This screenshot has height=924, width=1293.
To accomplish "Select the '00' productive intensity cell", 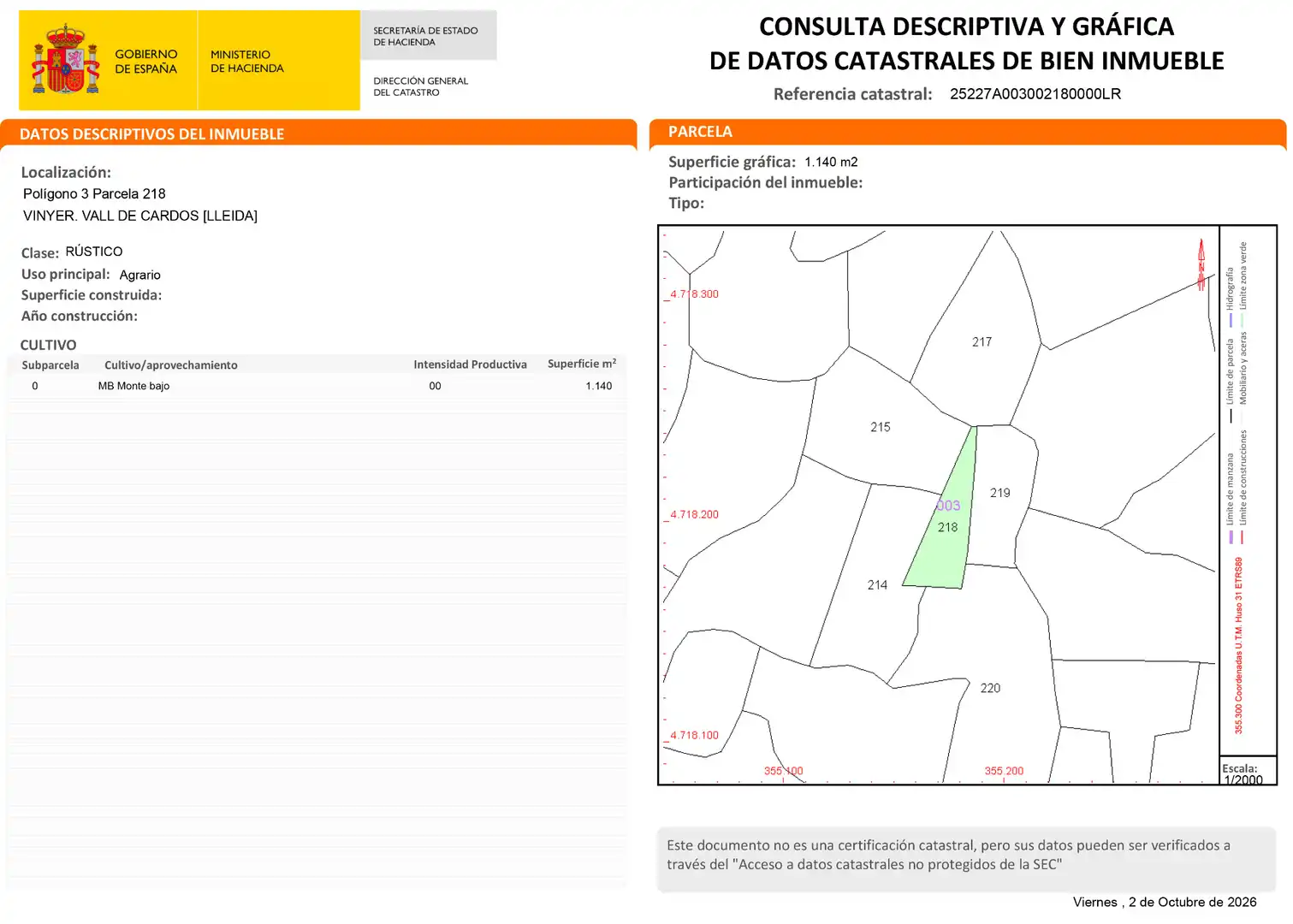I will 436,386.
